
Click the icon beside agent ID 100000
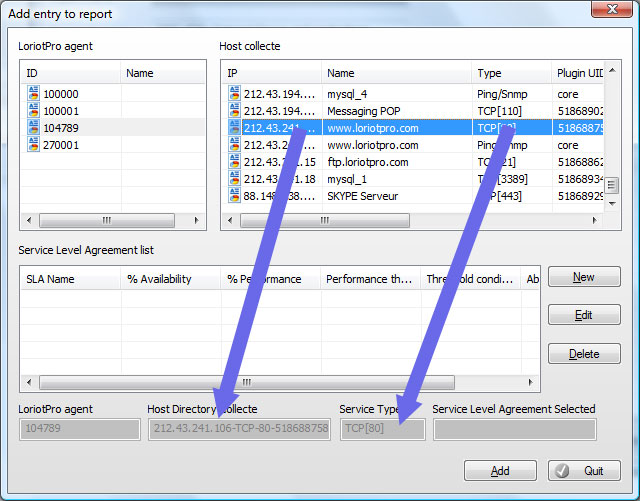[34, 94]
